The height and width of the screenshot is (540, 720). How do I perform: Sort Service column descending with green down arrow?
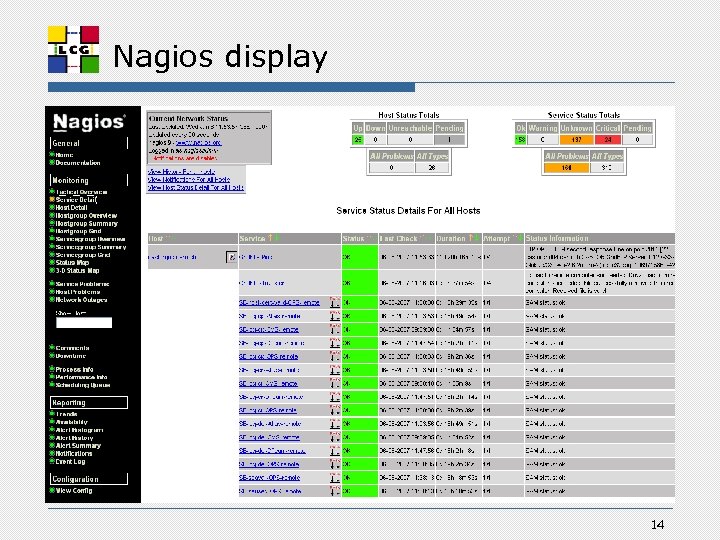pyautogui.click(x=277, y=238)
